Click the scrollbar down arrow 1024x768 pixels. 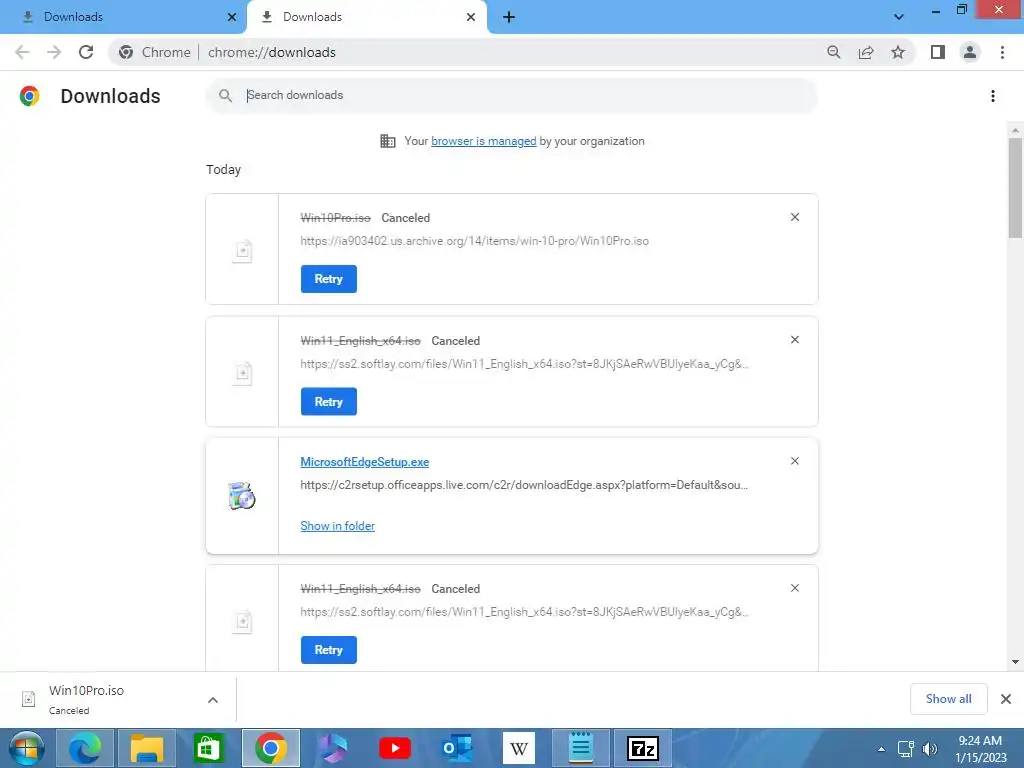click(x=1015, y=662)
